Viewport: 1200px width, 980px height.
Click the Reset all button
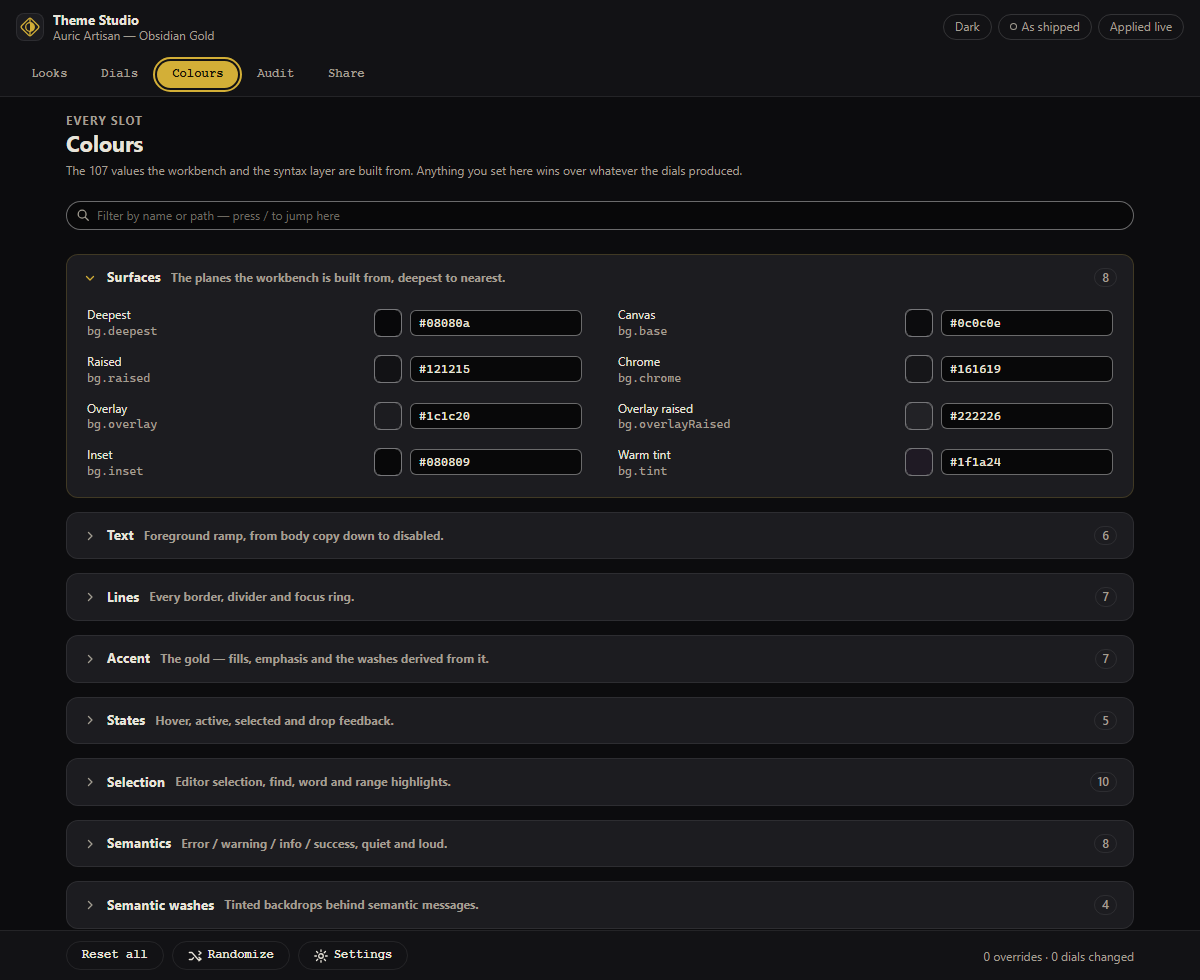114,955
